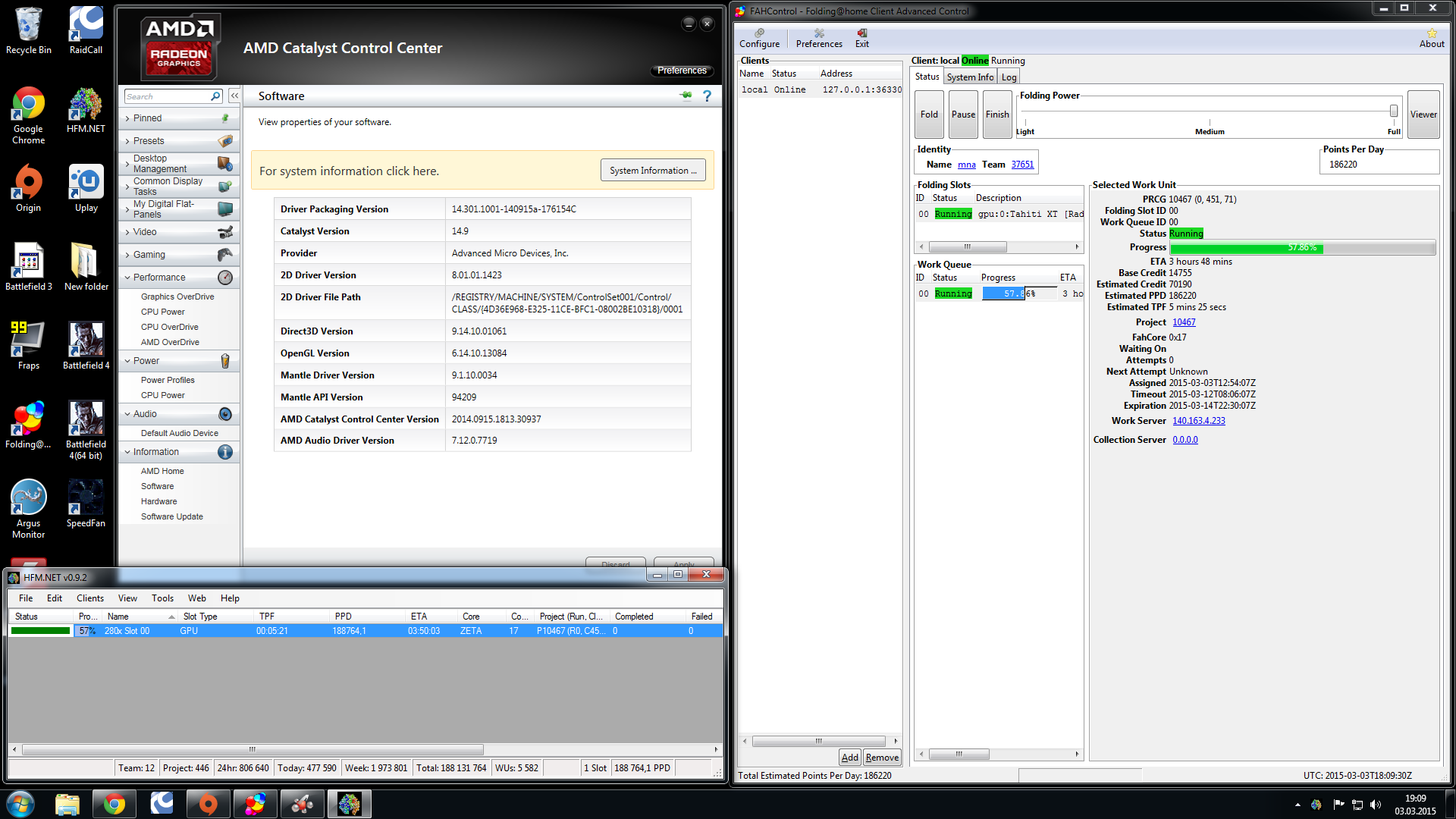Click volume icon in system tray
Image resolution: width=1456 pixels, height=819 pixels.
(x=1376, y=805)
